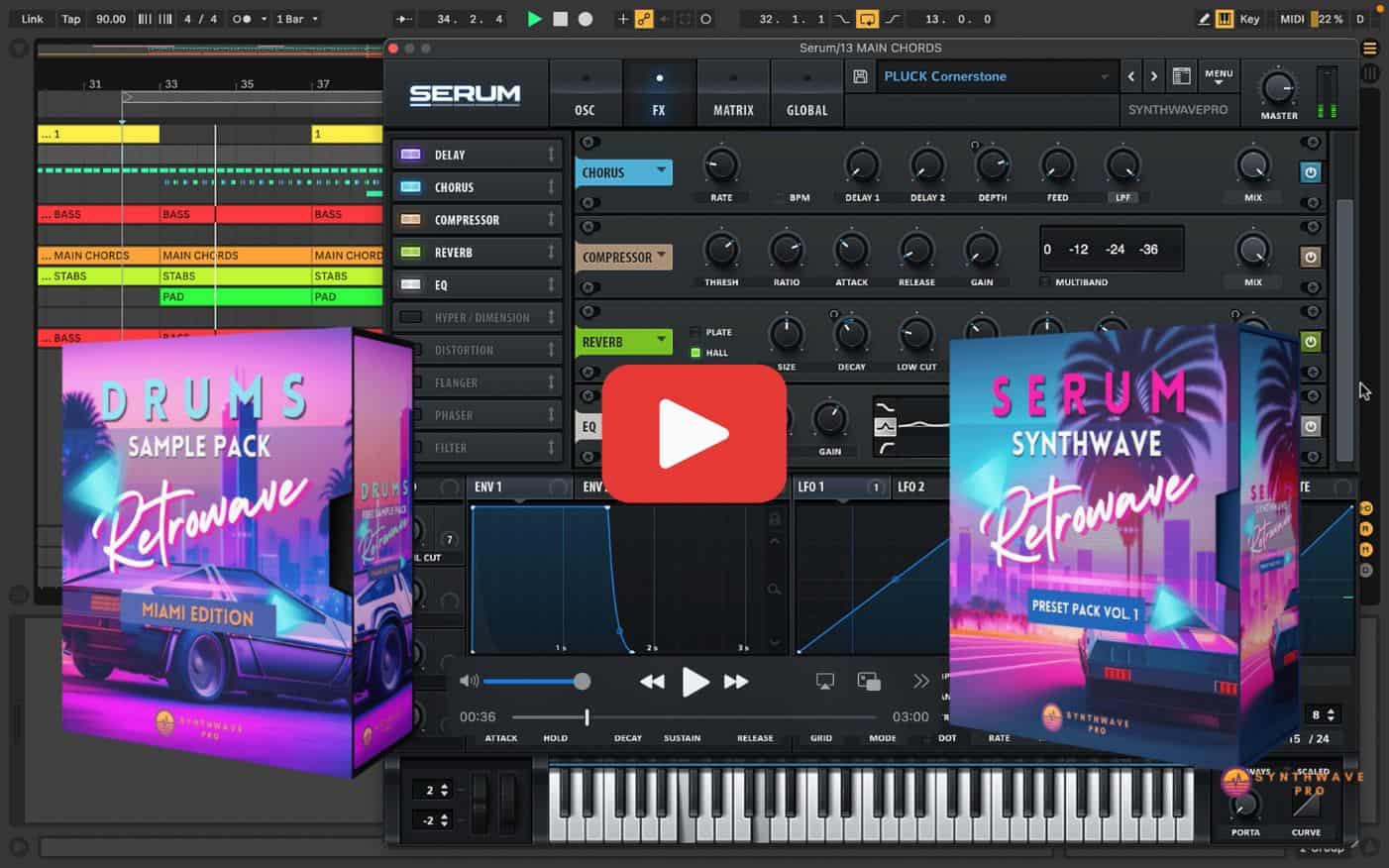
Task: Enable MIDI map mode button
Action: (1292, 19)
